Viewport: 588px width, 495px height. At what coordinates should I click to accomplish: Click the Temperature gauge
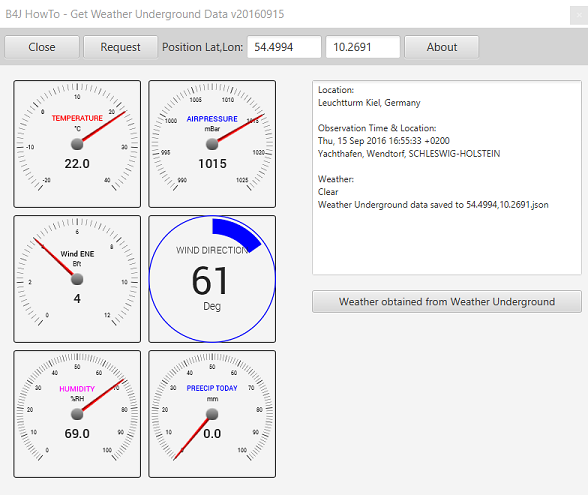point(77,144)
